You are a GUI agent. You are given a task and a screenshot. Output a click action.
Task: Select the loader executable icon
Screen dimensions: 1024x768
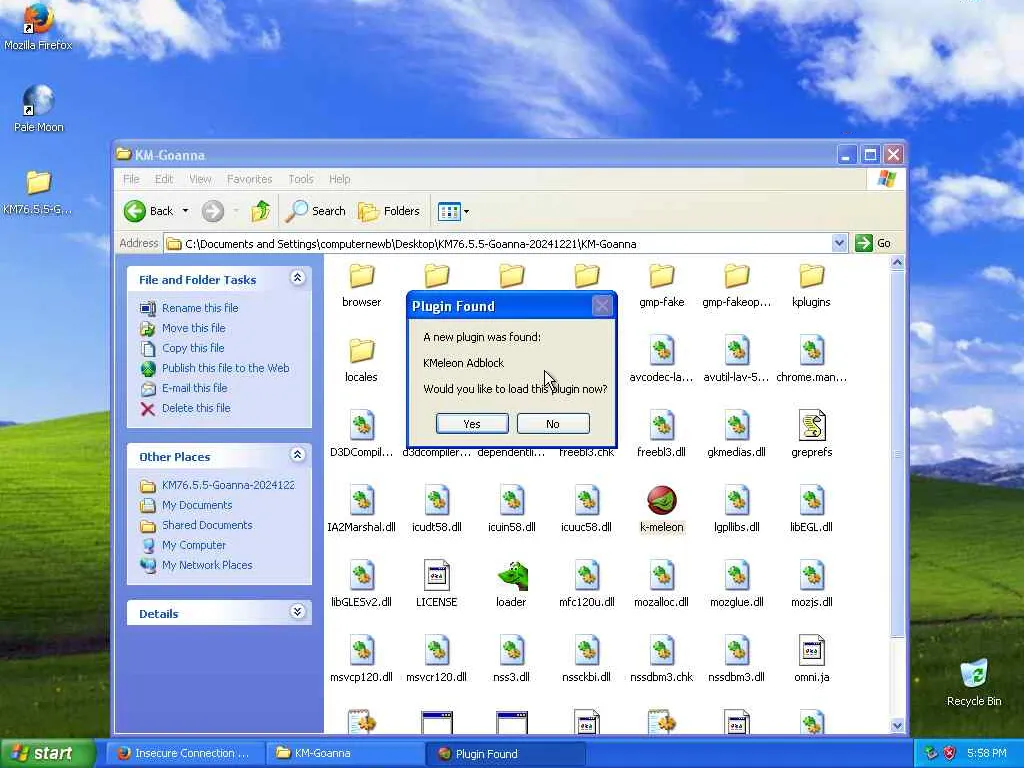[511, 576]
